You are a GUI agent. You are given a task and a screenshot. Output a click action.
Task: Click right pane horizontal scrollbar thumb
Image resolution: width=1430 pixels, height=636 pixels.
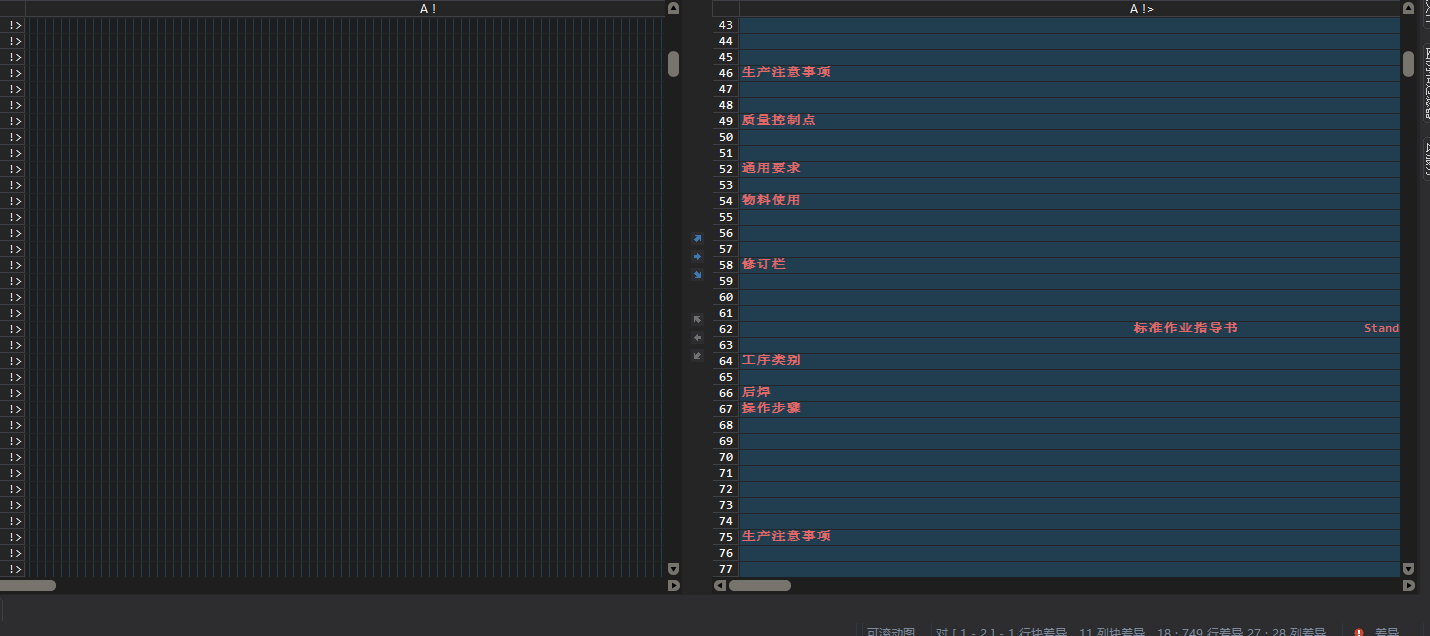[760, 586]
